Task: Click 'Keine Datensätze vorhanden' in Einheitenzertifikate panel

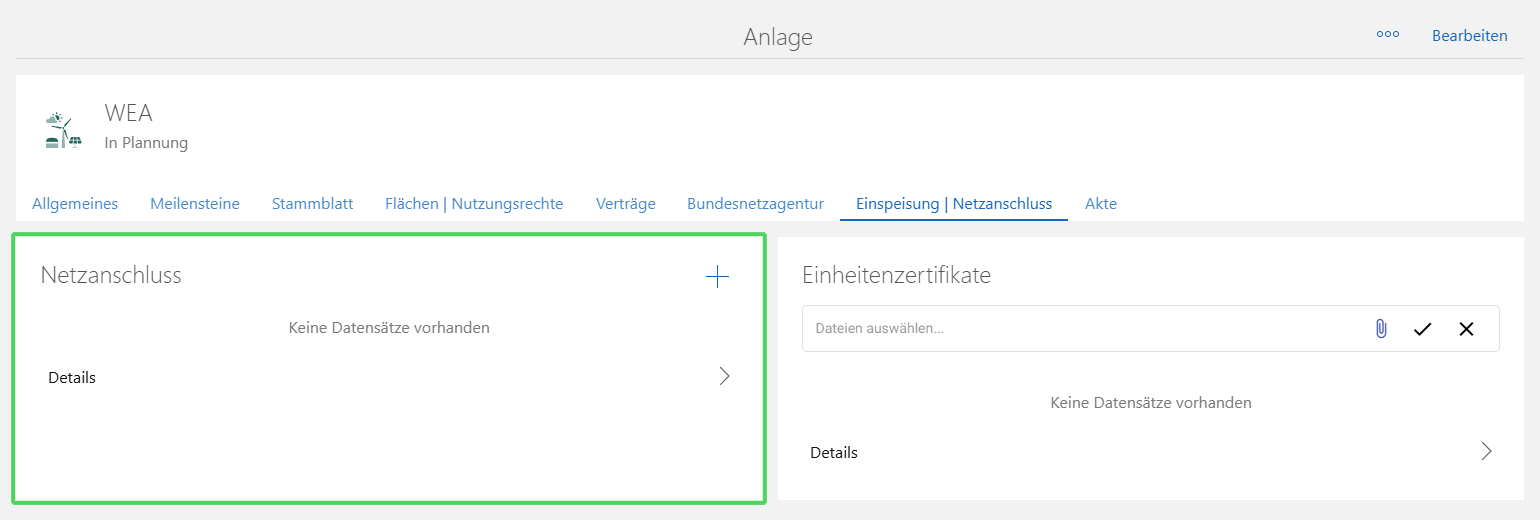Action: point(1151,402)
